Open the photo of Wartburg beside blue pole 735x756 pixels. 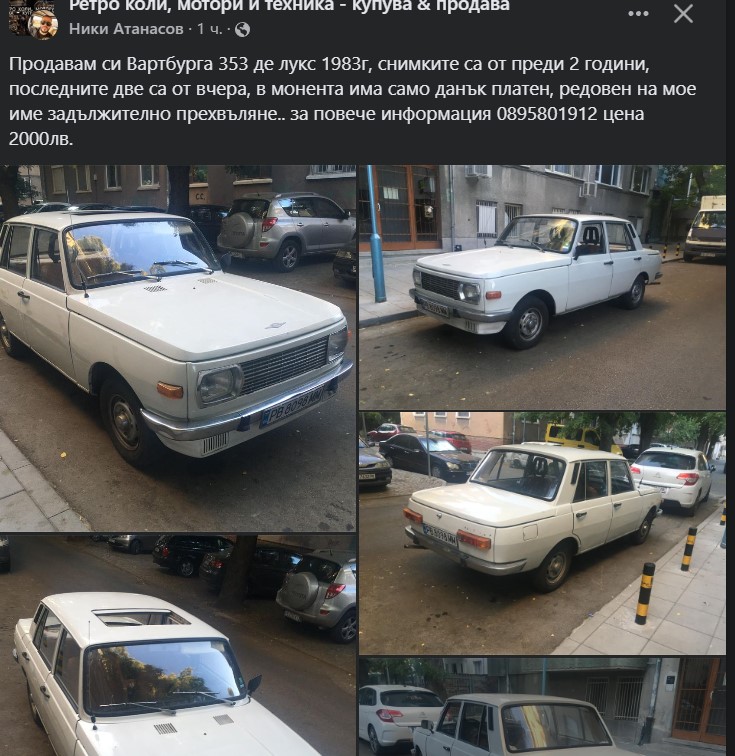542,287
